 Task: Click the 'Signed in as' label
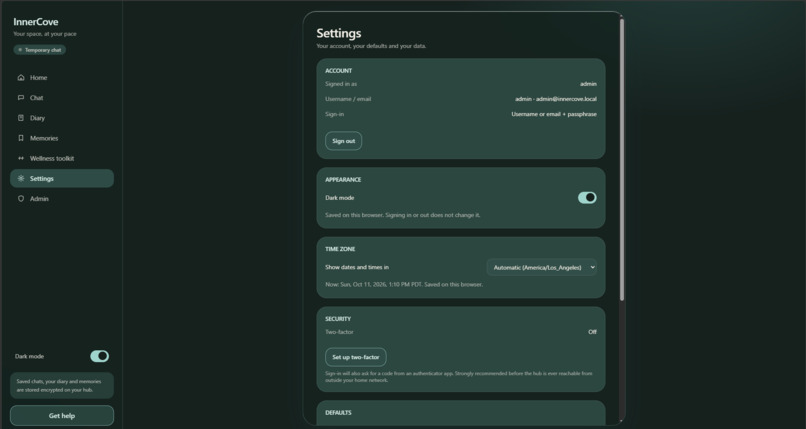(341, 84)
